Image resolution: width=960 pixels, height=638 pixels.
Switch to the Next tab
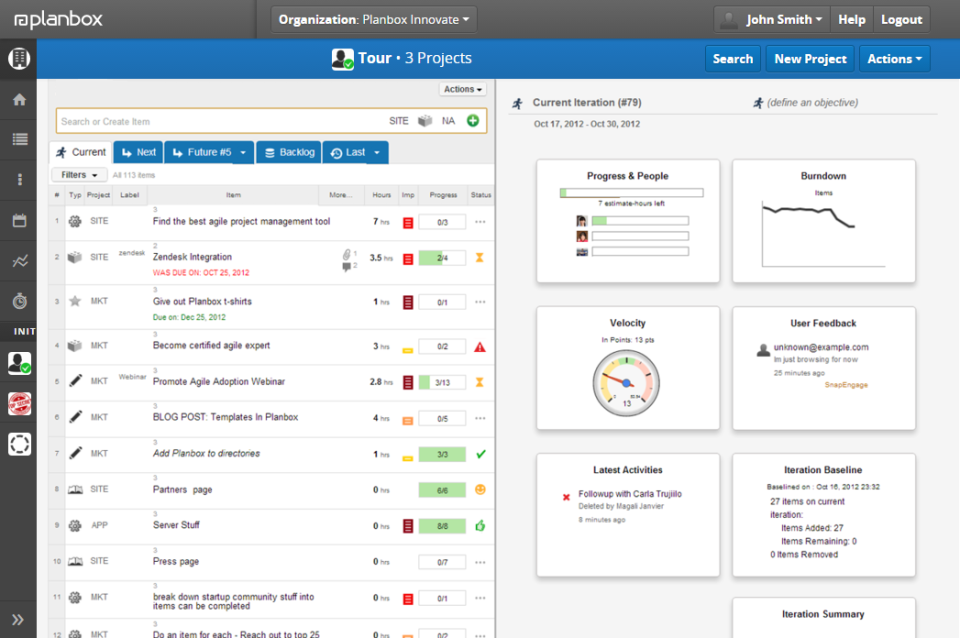click(x=137, y=152)
